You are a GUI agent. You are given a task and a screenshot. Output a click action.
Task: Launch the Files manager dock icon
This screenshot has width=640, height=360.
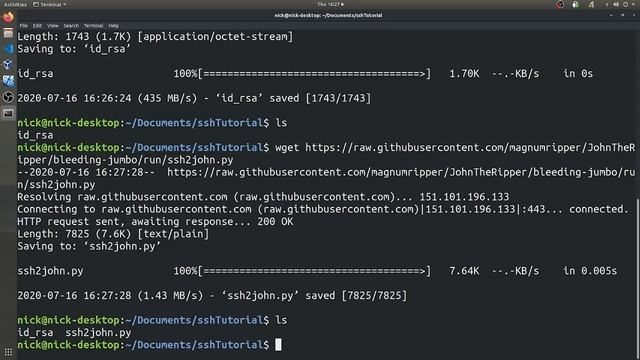[8, 33]
